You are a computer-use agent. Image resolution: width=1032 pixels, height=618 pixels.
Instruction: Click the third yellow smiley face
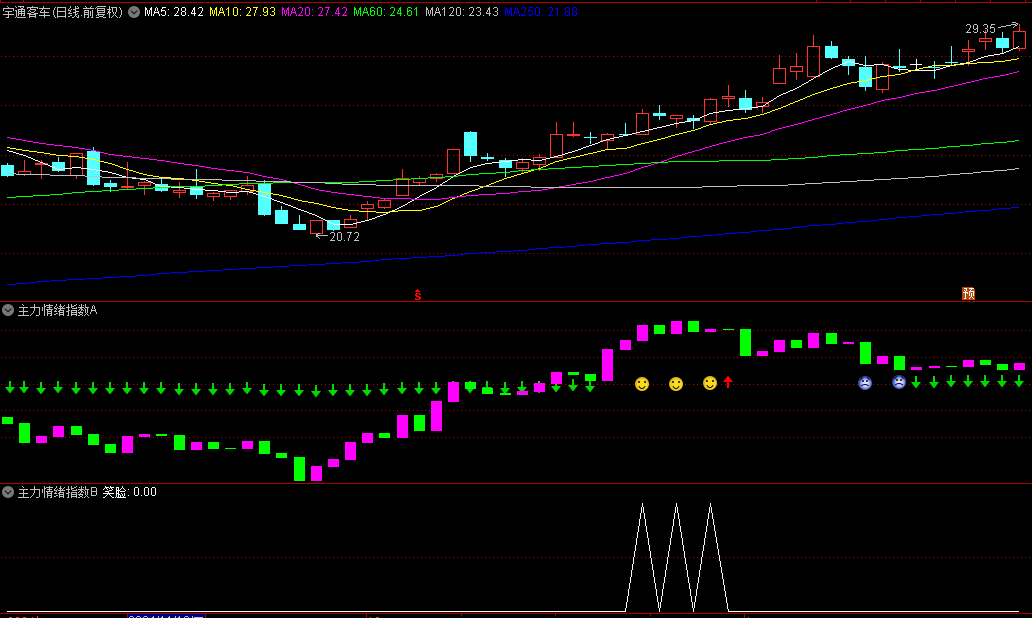[710, 383]
